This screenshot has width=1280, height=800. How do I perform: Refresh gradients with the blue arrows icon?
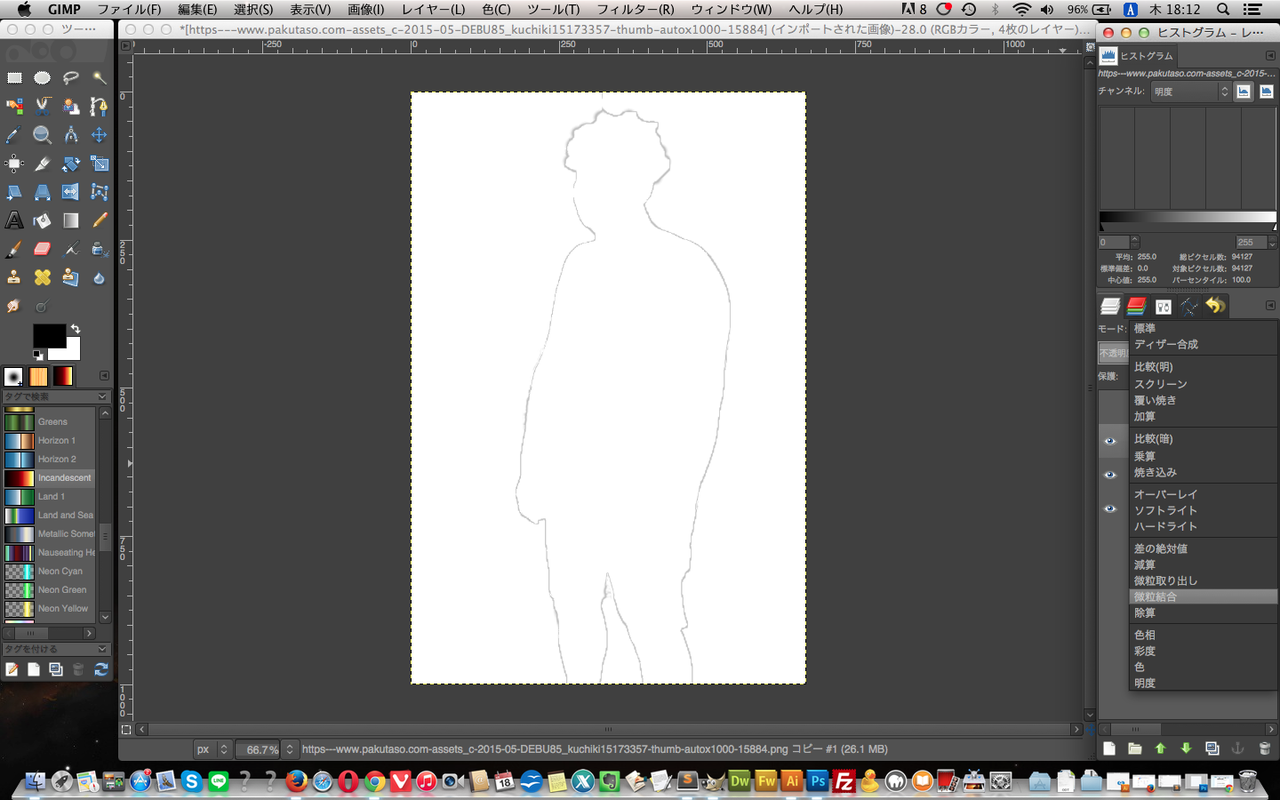point(100,669)
